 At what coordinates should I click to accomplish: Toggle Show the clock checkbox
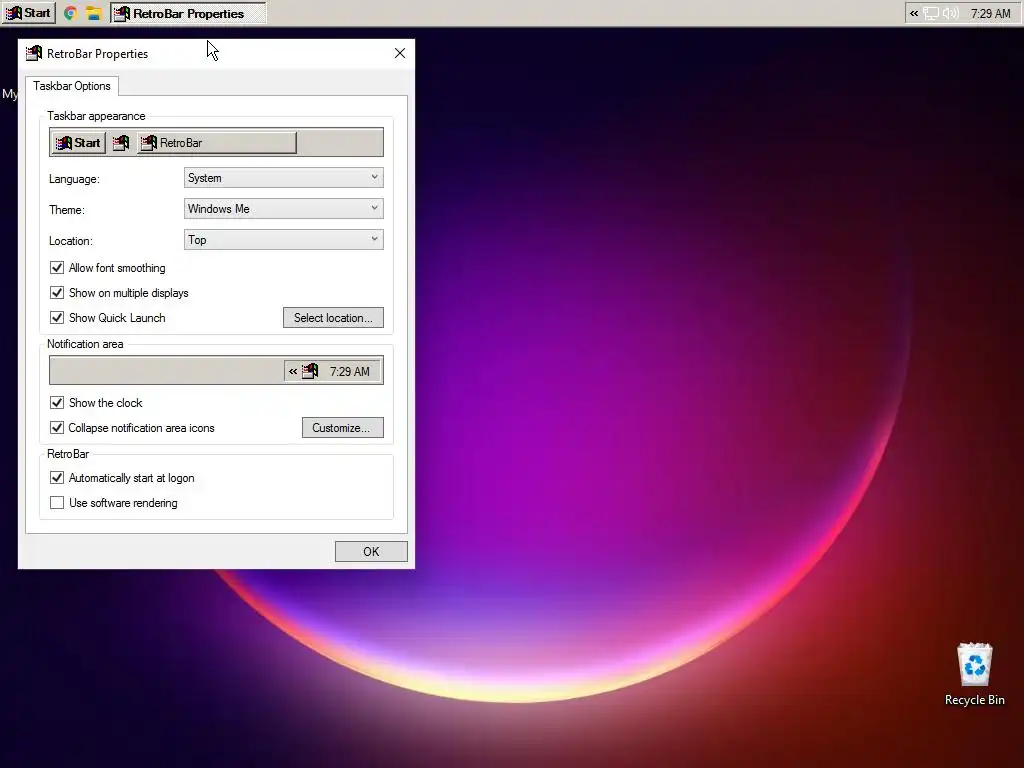[57, 402]
